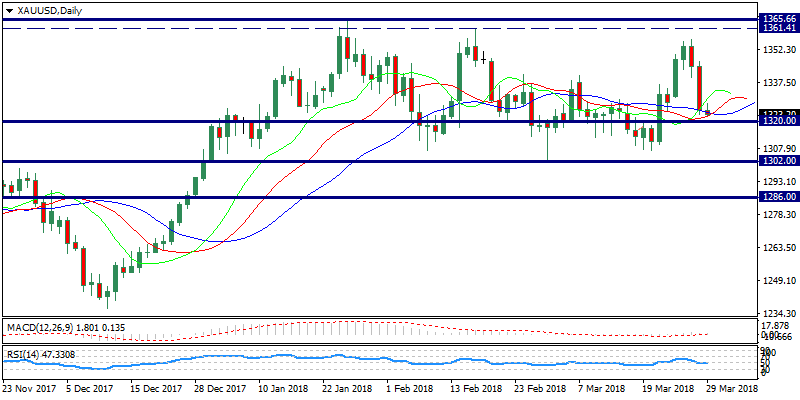Click the 1337.50 price axis value
This screenshot has height=400, width=800.
pos(778,82)
